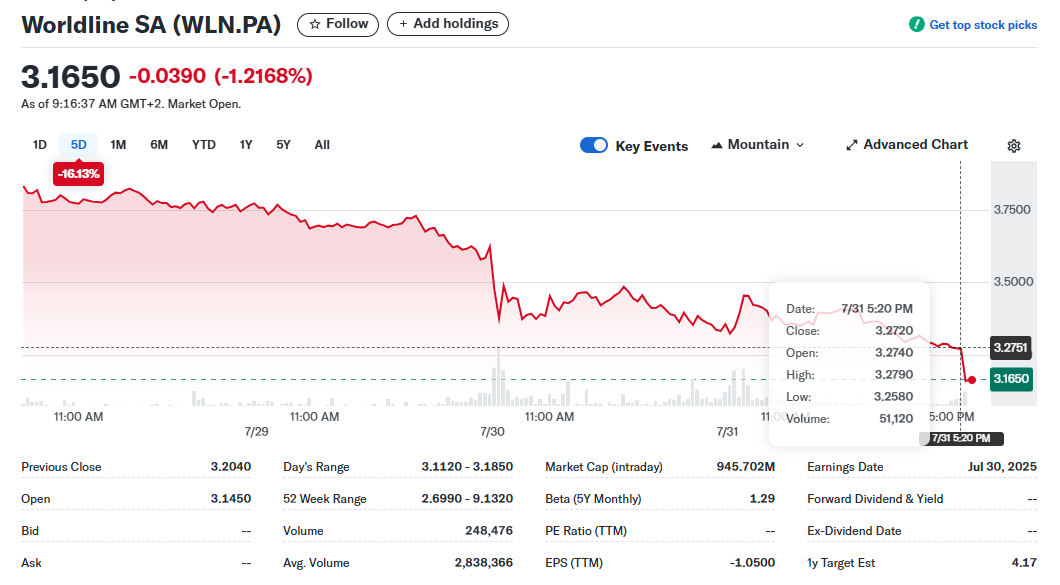Click Forward Dividend & Yield label

(875, 498)
